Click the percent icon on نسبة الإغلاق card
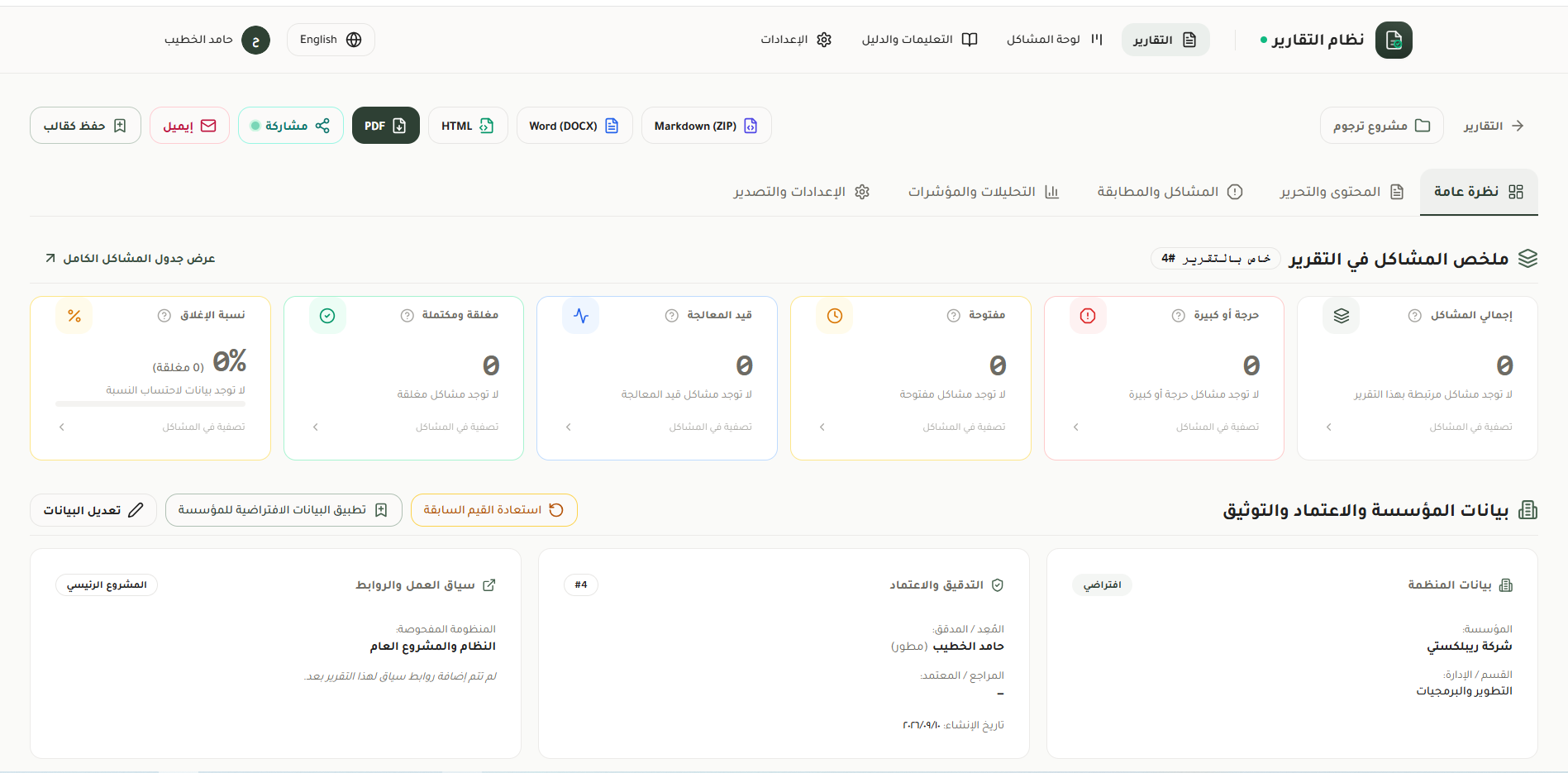The image size is (1568, 773). coord(74,316)
